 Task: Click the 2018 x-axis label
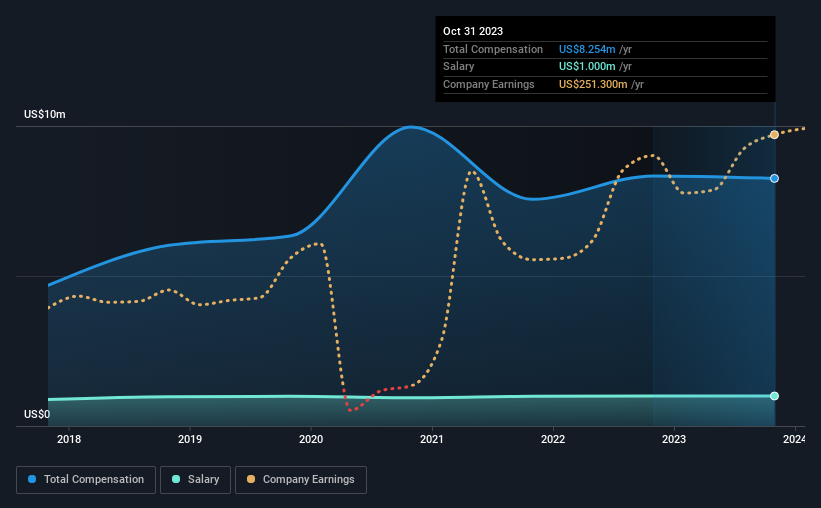click(x=69, y=439)
